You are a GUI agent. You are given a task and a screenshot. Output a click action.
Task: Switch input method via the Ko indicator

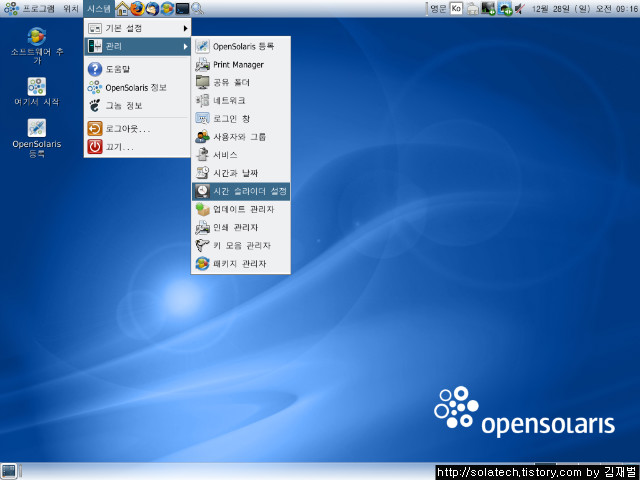pos(456,9)
